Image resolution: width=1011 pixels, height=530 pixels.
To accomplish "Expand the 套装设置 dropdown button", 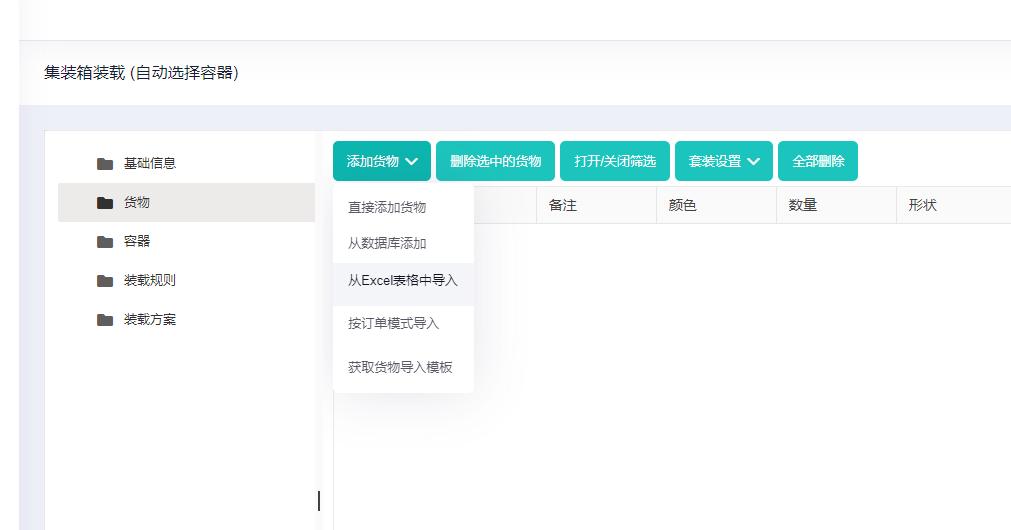I will (x=723, y=161).
